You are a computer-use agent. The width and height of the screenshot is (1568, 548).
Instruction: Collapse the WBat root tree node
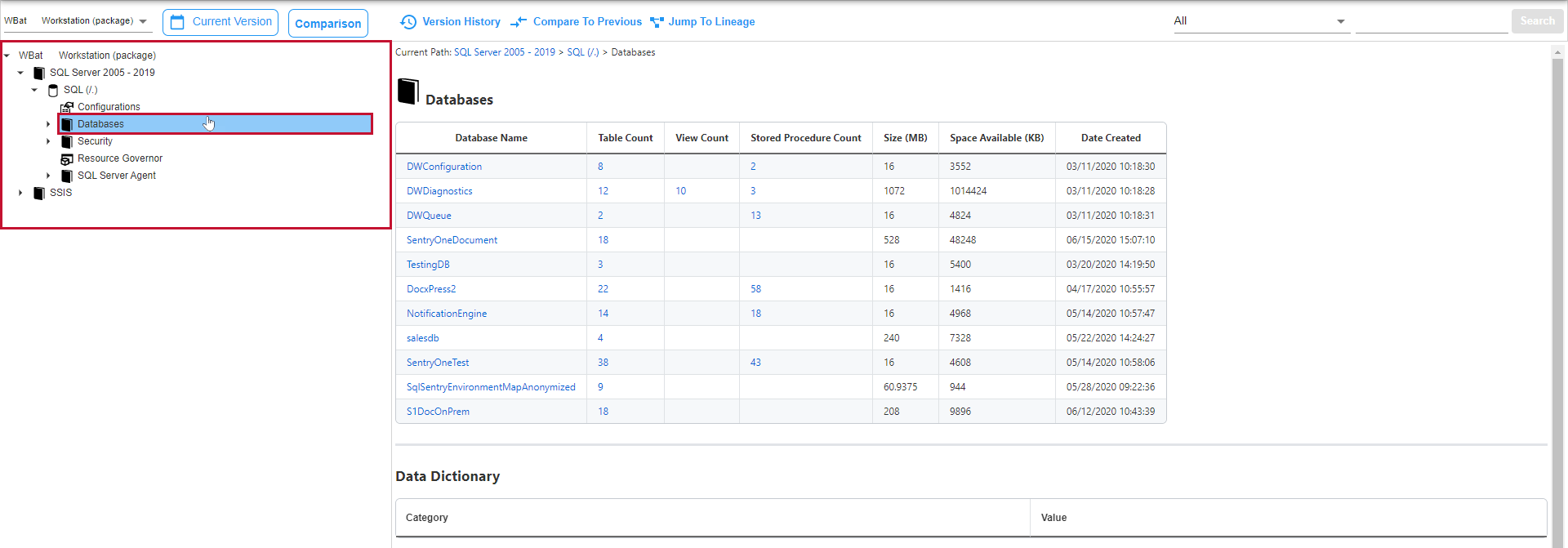point(7,56)
